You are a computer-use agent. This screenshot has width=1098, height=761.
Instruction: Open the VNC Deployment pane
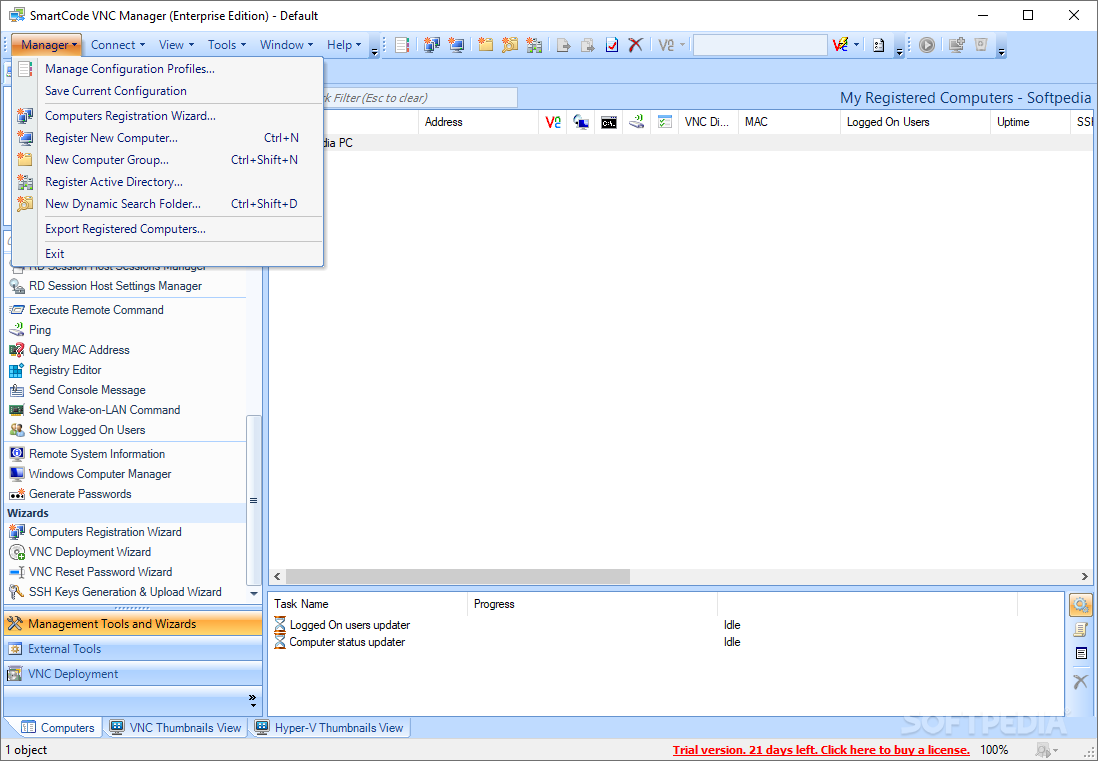tap(133, 674)
